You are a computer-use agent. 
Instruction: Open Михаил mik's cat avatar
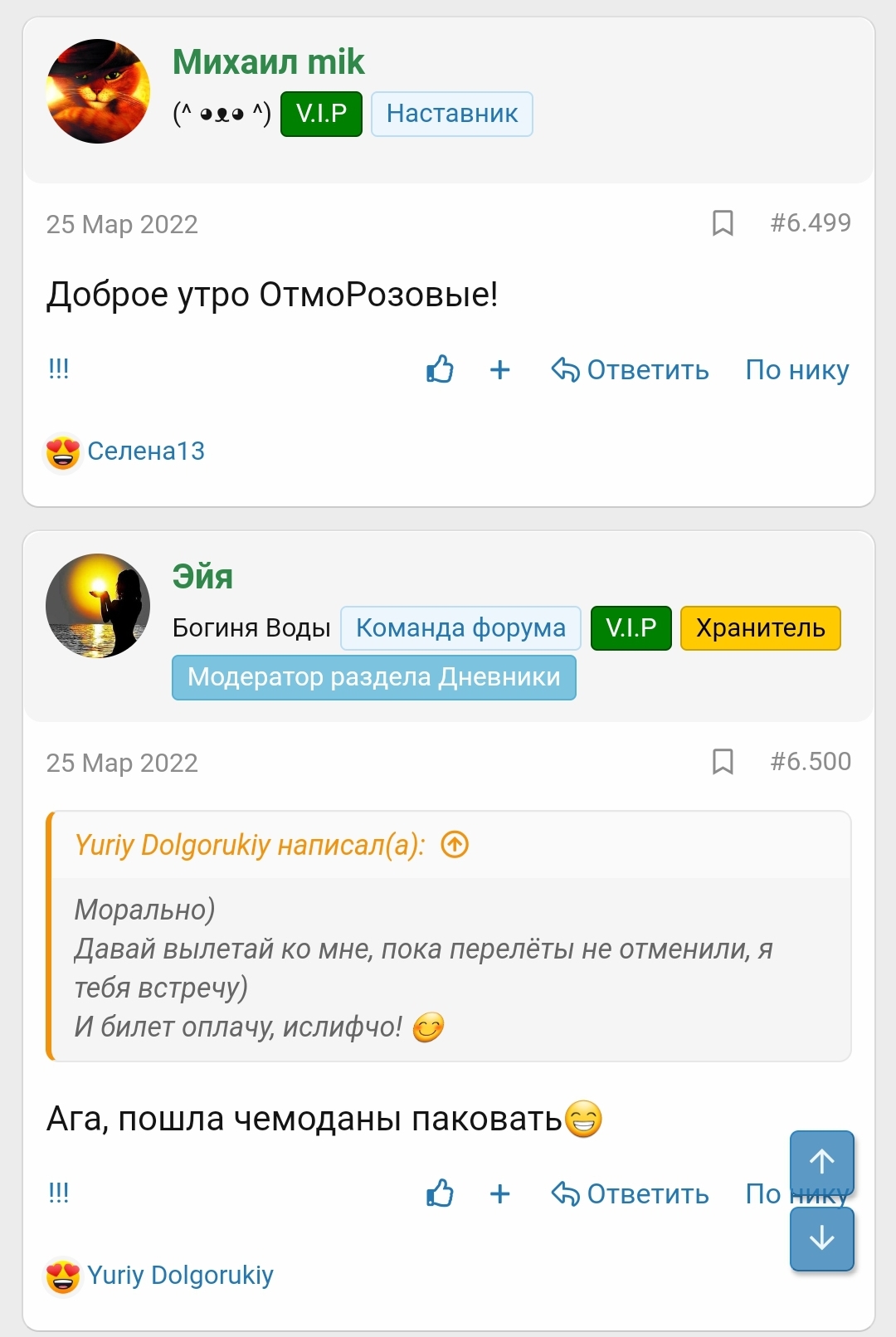pyautogui.click(x=98, y=91)
